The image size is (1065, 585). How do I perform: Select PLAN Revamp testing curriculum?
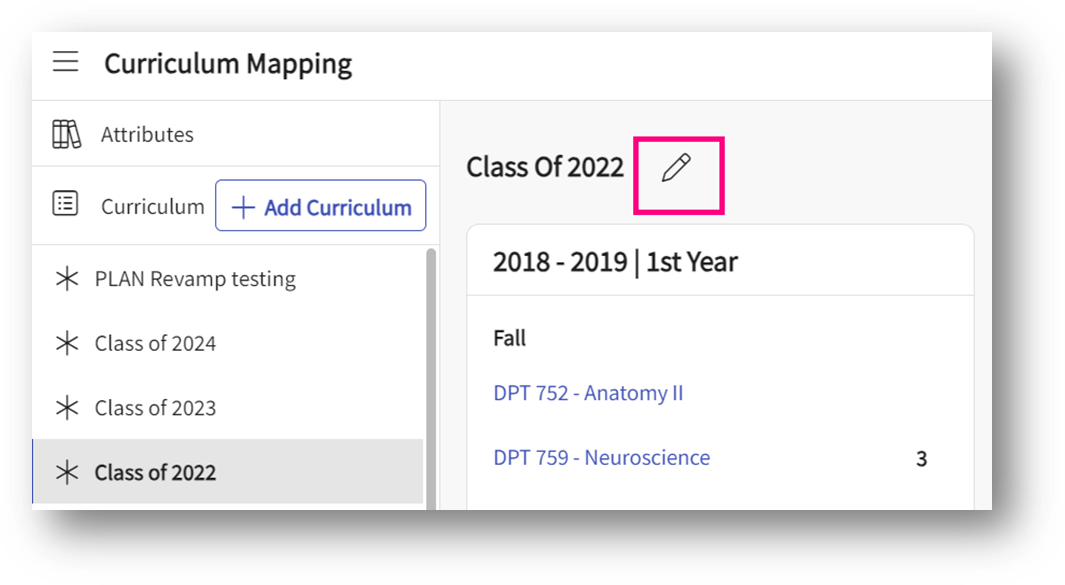click(x=195, y=279)
